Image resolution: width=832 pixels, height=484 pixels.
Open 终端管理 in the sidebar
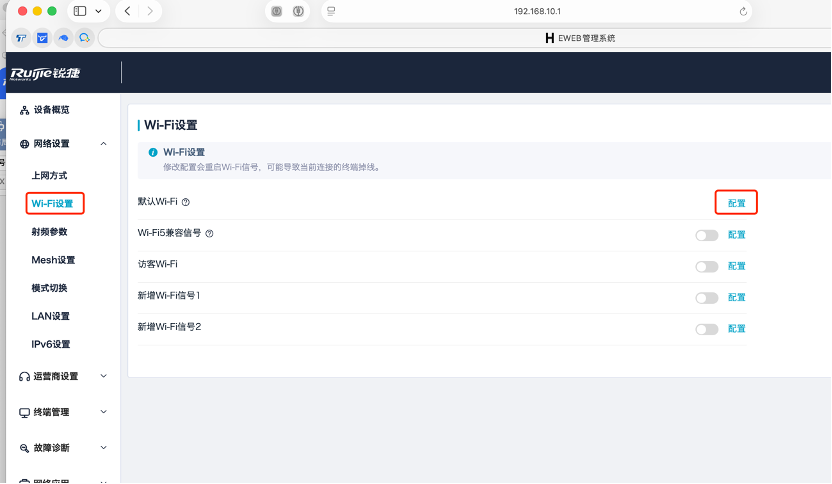(51, 412)
